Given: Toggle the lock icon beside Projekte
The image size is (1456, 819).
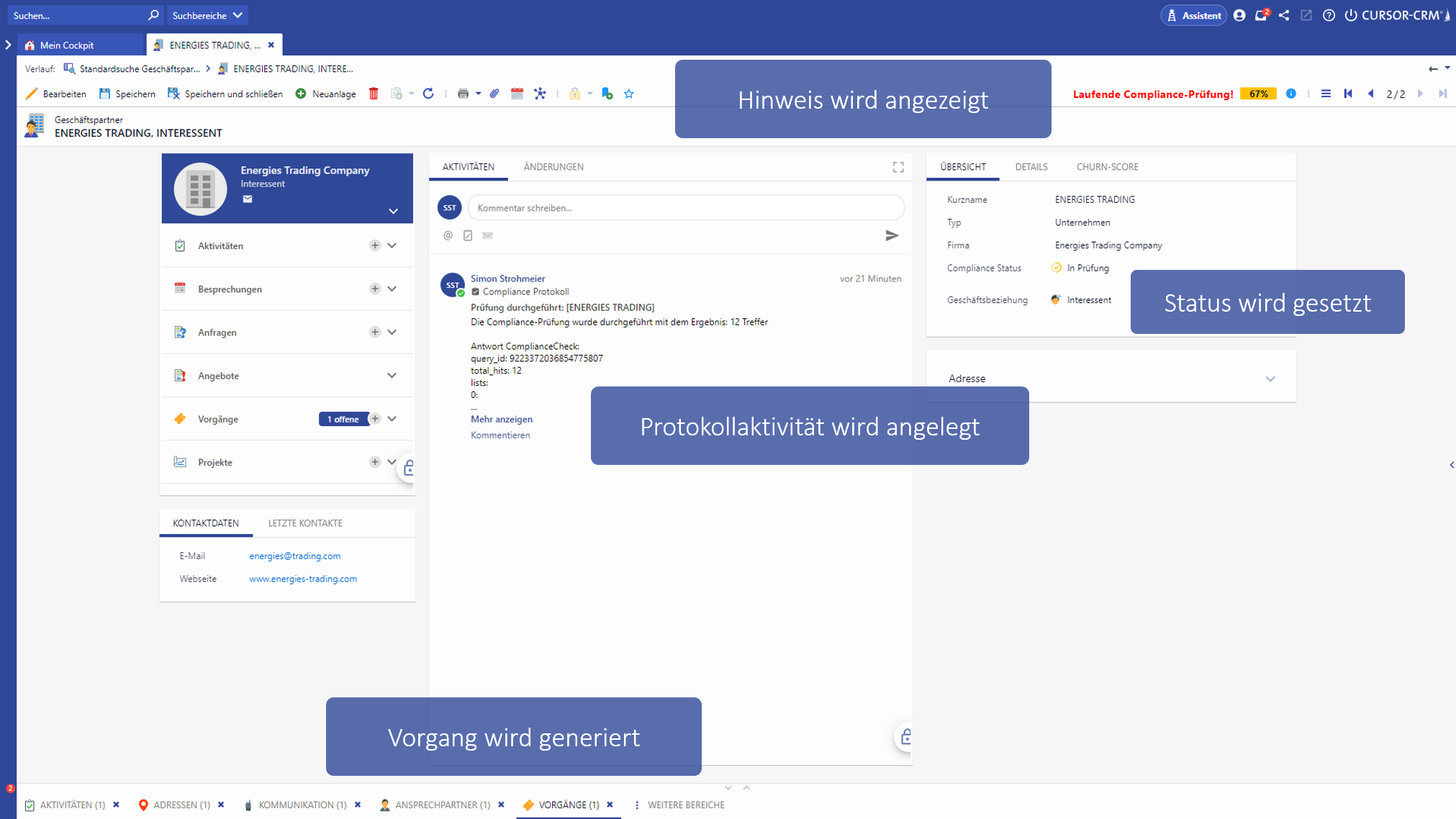Looking at the screenshot, I should click(409, 469).
